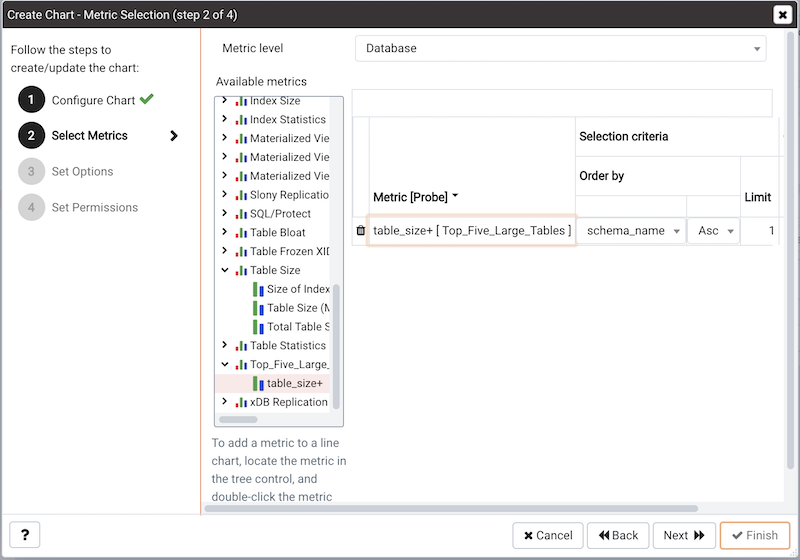Click the table_size+ metric icon in tree
Viewport: 800px width, 560px height.
click(258, 384)
